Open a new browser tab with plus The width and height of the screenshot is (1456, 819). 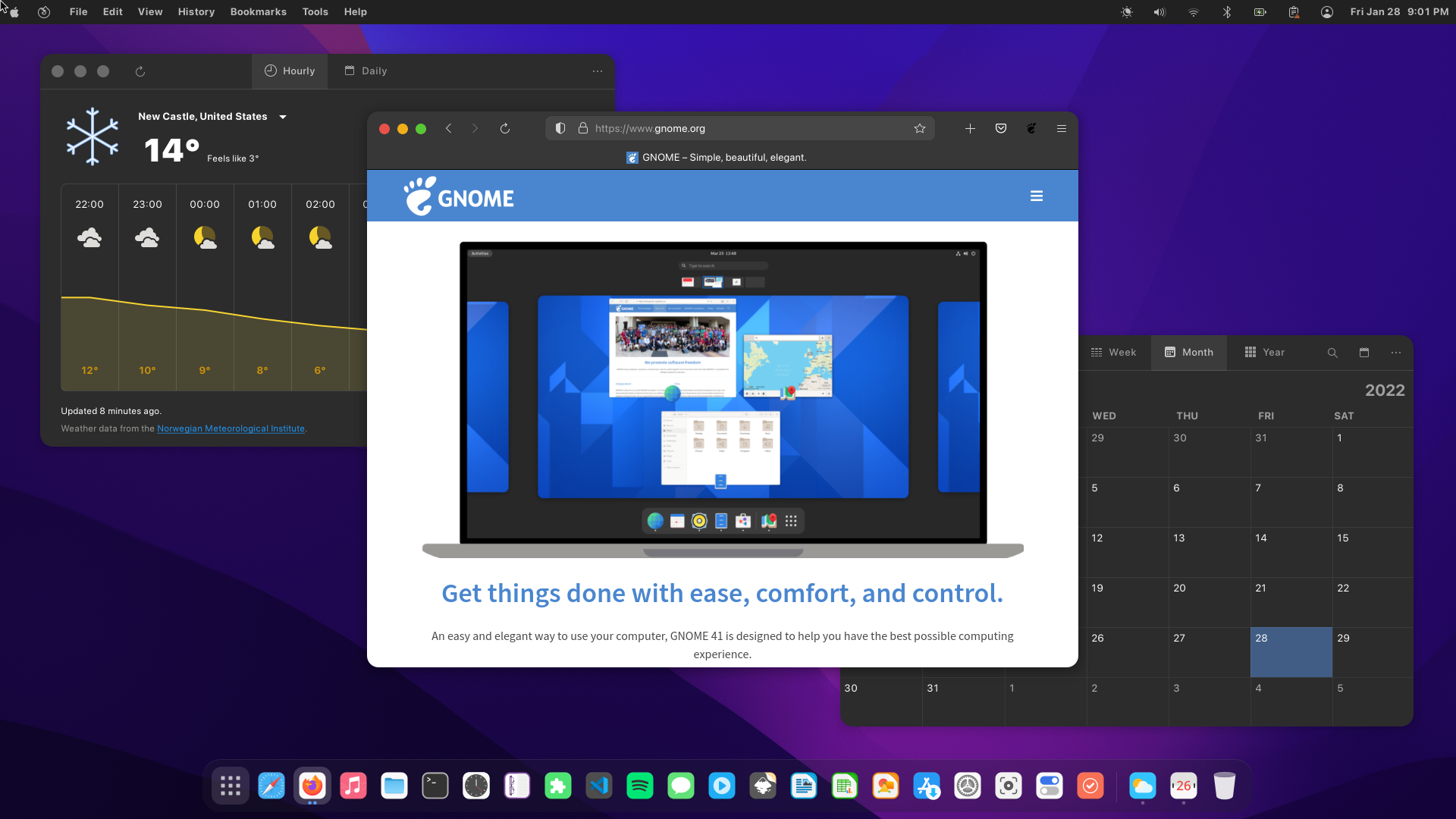tap(970, 129)
